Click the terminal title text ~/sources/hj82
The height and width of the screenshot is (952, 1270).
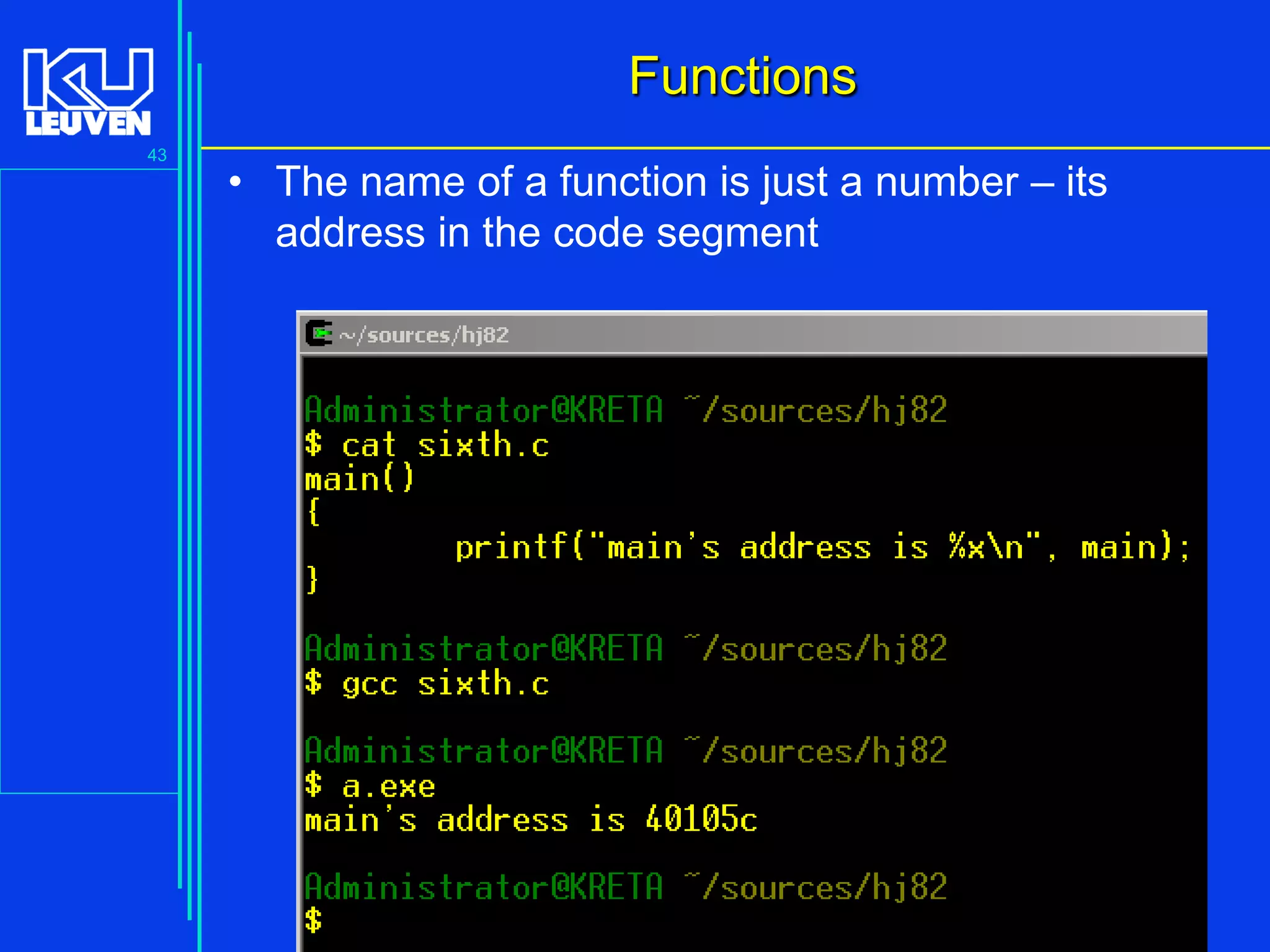pos(424,335)
